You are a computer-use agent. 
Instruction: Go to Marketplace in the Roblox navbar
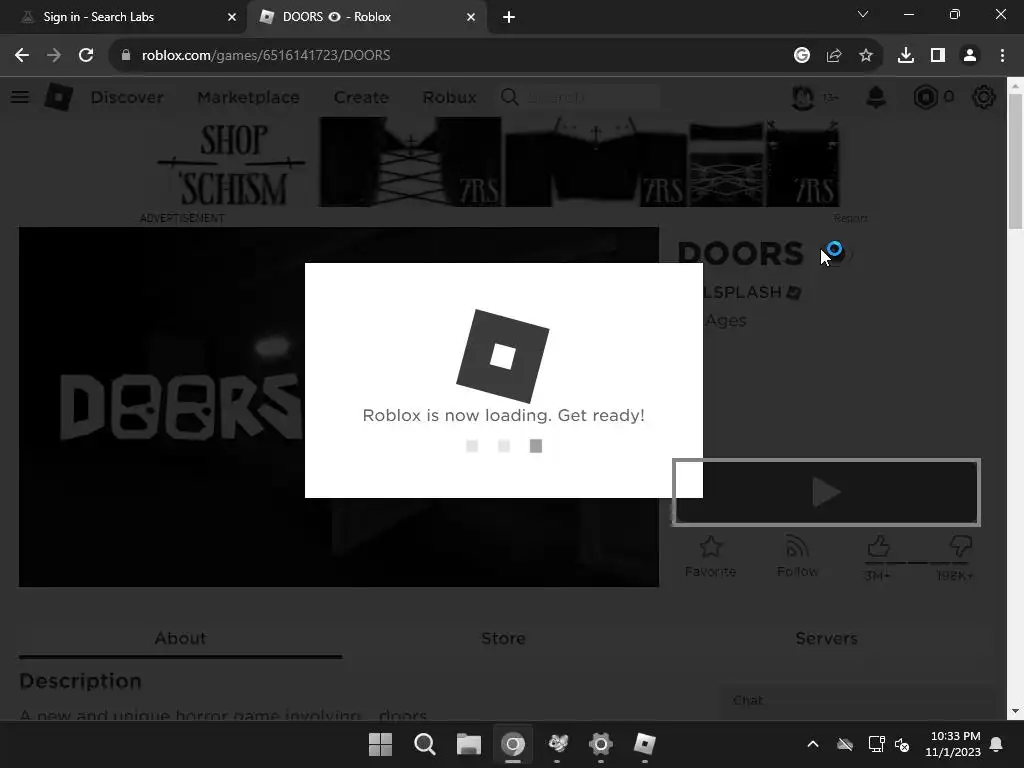click(x=249, y=97)
